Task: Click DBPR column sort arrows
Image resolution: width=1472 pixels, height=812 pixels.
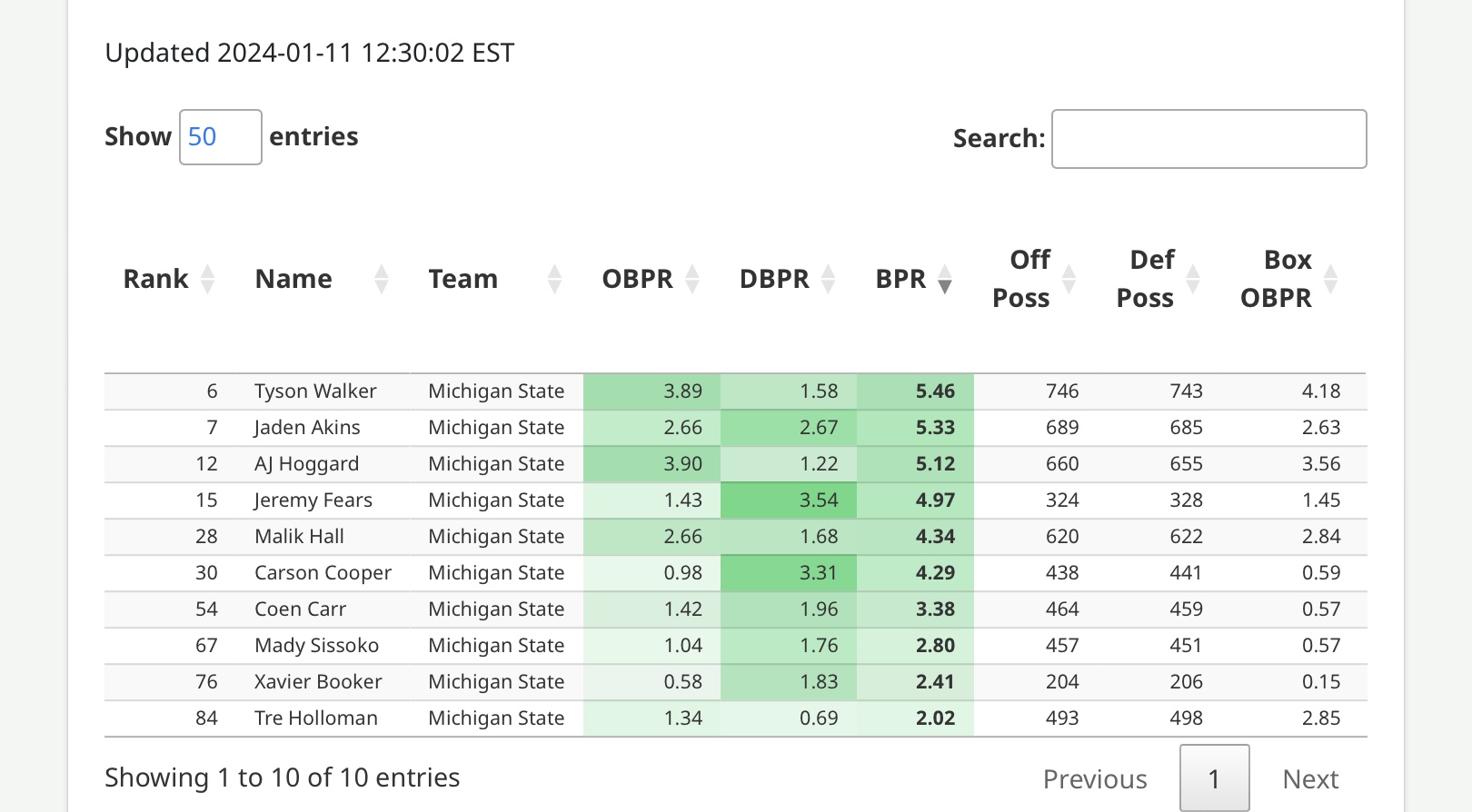Action: coord(828,279)
